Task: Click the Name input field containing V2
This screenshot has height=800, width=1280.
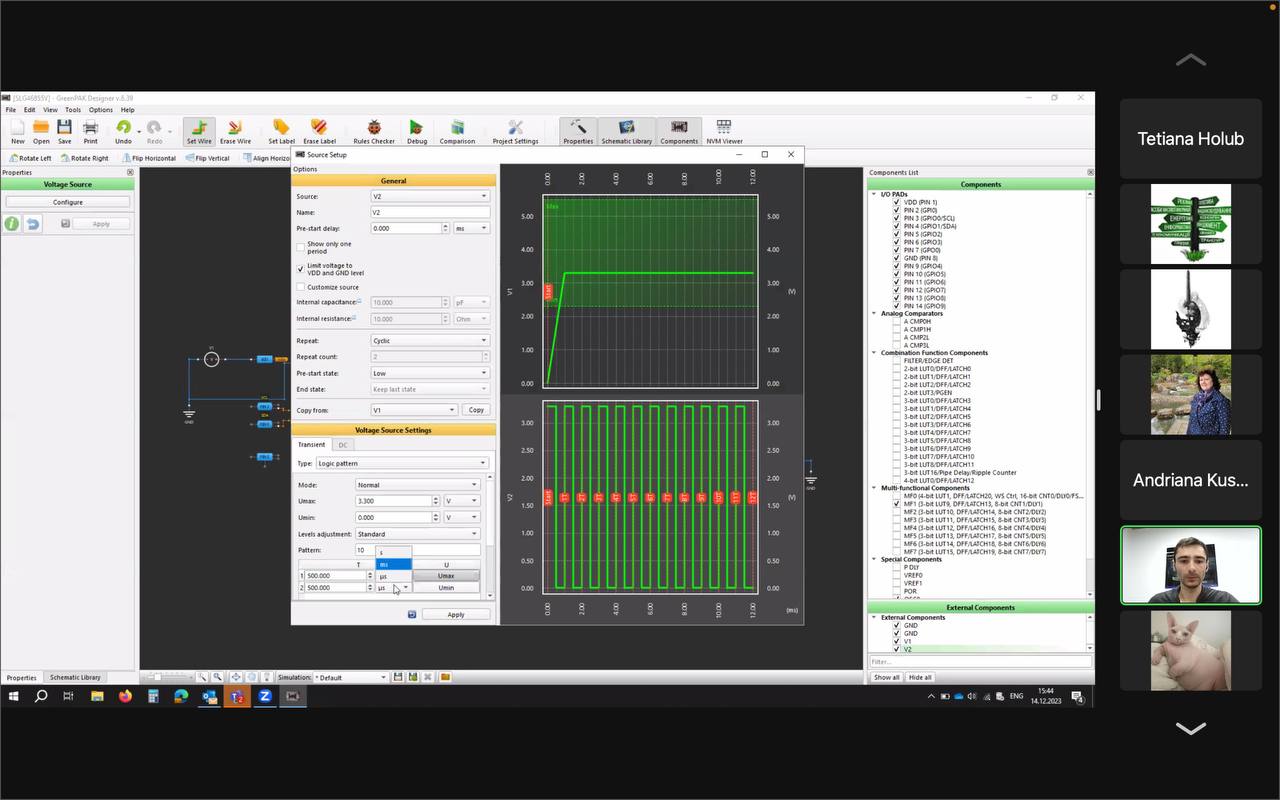Action: click(430, 213)
